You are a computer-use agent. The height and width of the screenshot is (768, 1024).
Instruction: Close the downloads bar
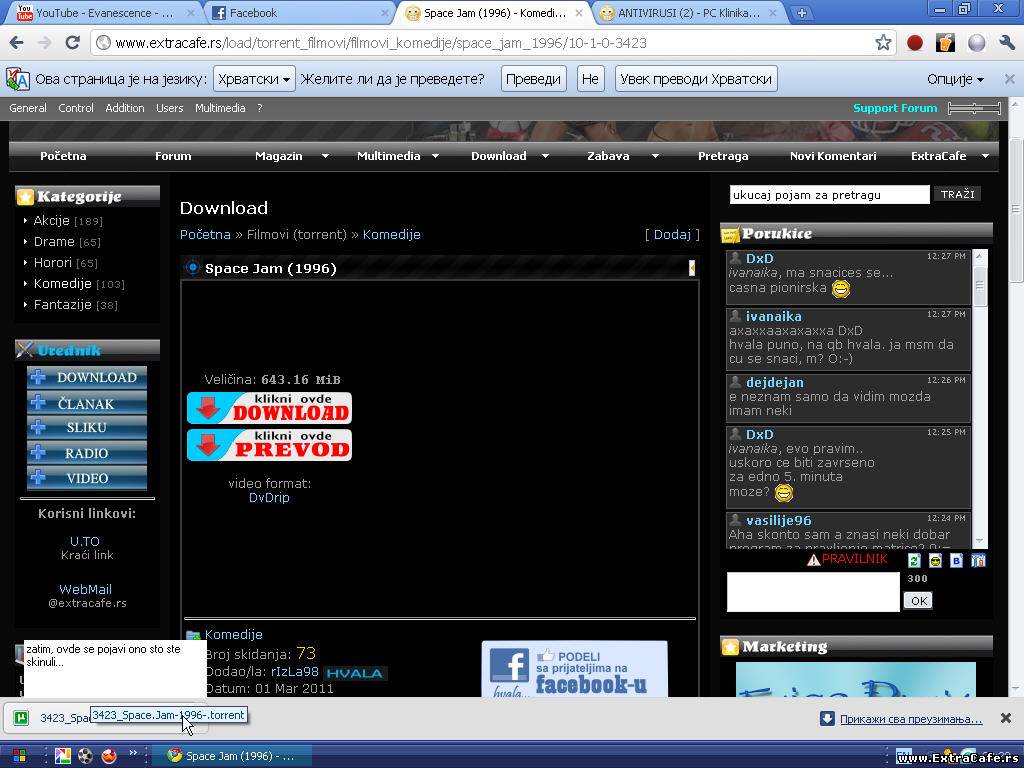point(1006,718)
